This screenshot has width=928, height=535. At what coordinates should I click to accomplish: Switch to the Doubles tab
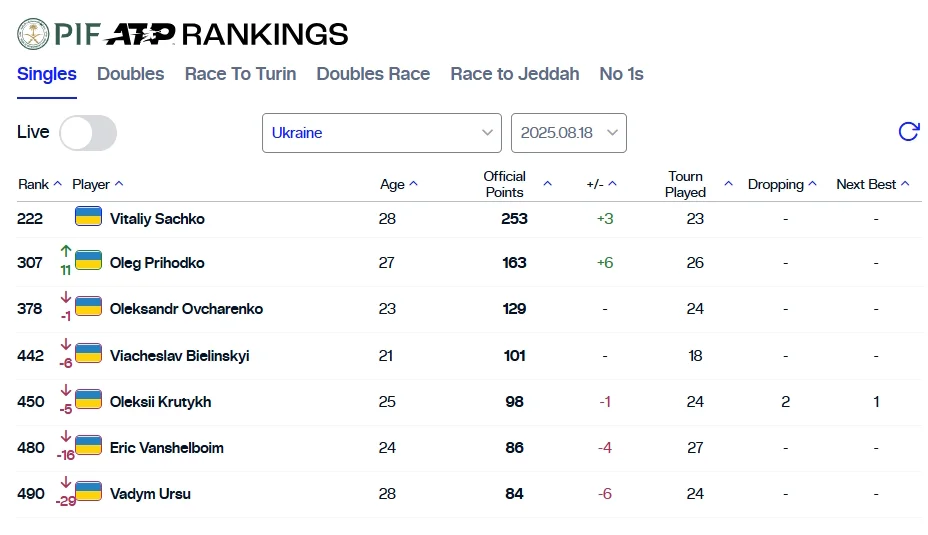[x=130, y=74]
